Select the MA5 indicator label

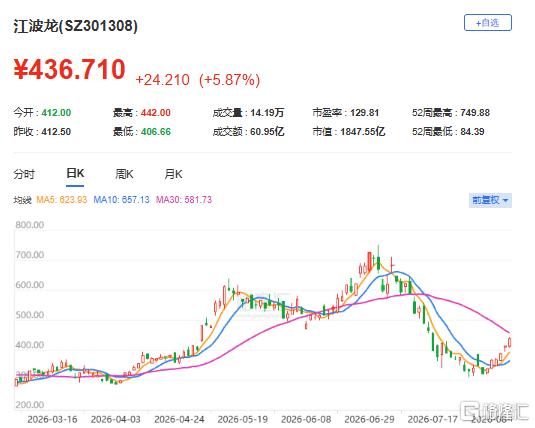[62, 200]
